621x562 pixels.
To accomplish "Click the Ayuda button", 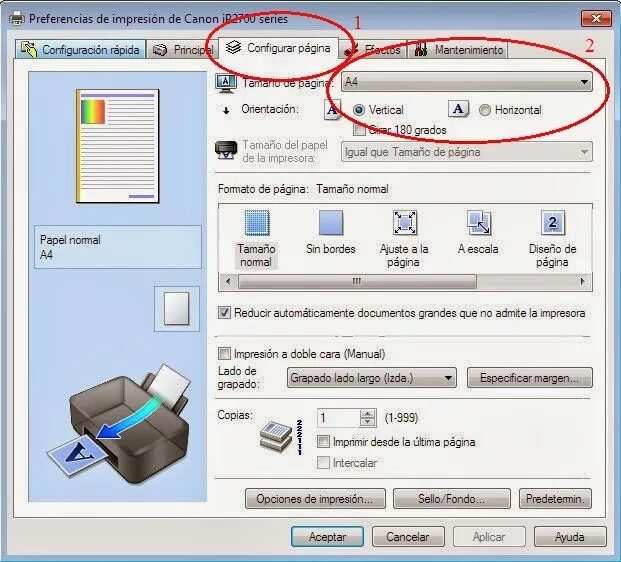I will pos(570,537).
